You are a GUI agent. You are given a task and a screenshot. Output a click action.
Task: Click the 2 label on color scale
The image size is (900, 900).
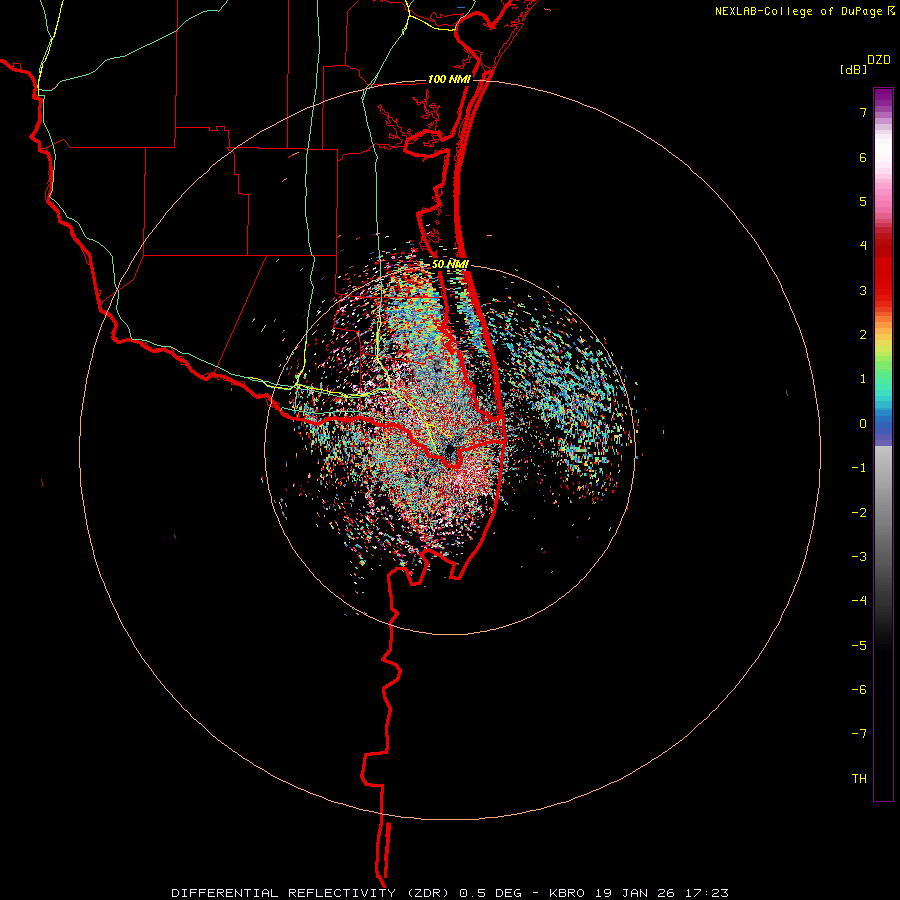click(x=863, y=335)
